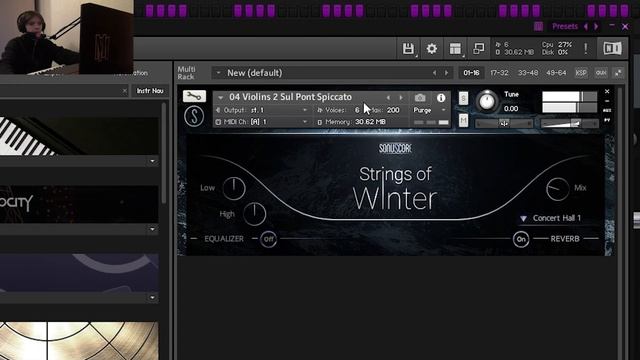Select previous instrument with left arrow

388,98
